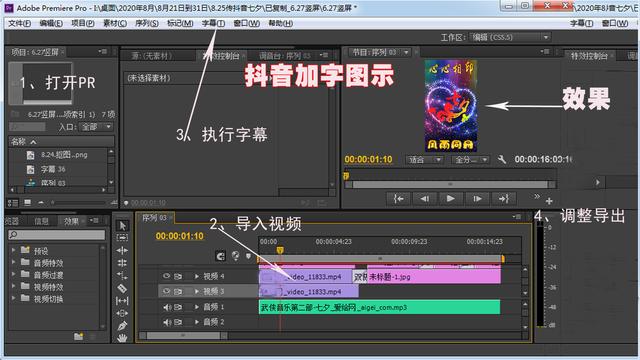Viewport: 640px width, 360px height.
Task: Select the Ripple Edit tool
Action: pos(122,250)
